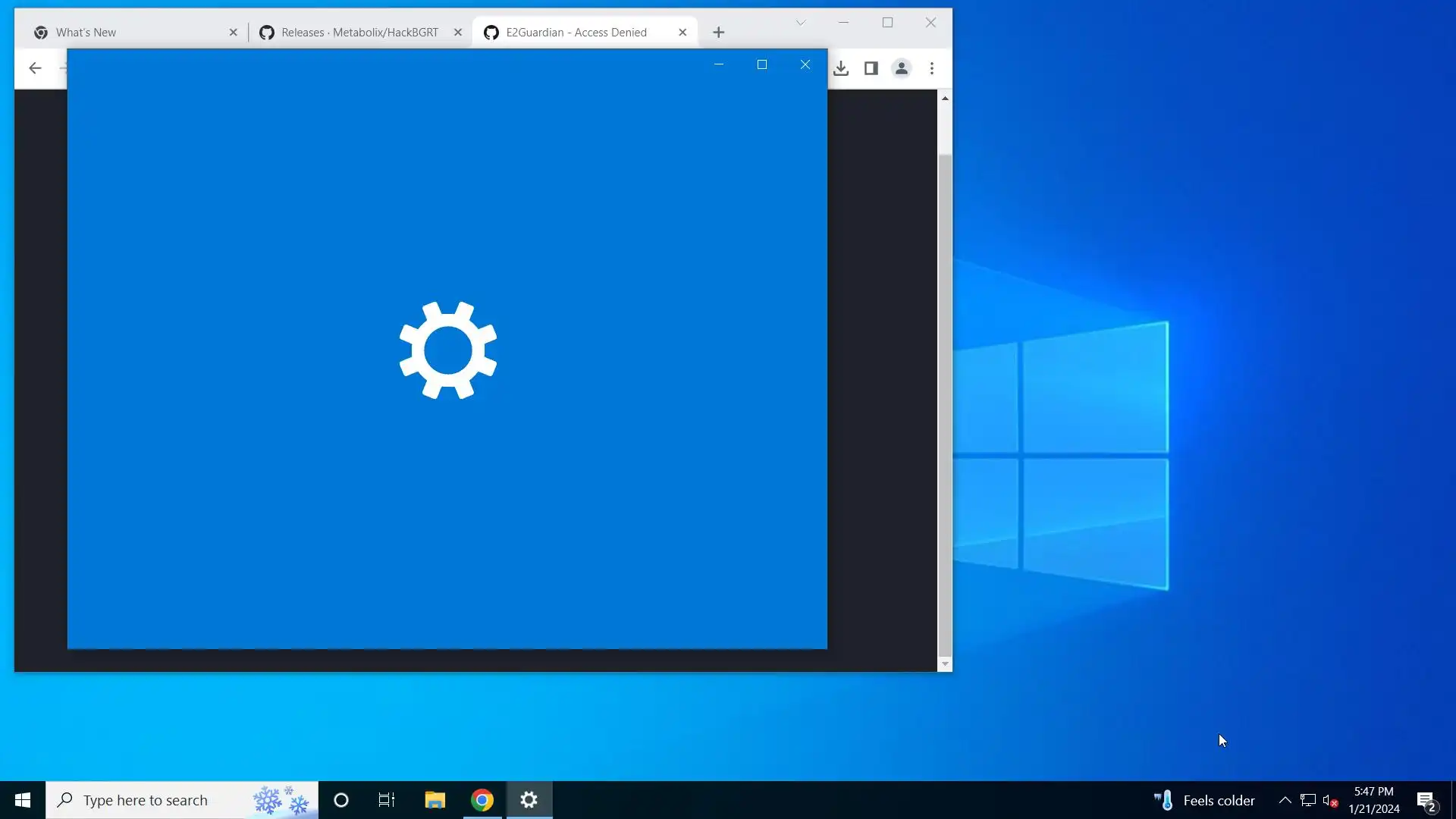Expand Chrome's tab search dropdown
1456x819 pixels.
[800, 23]
